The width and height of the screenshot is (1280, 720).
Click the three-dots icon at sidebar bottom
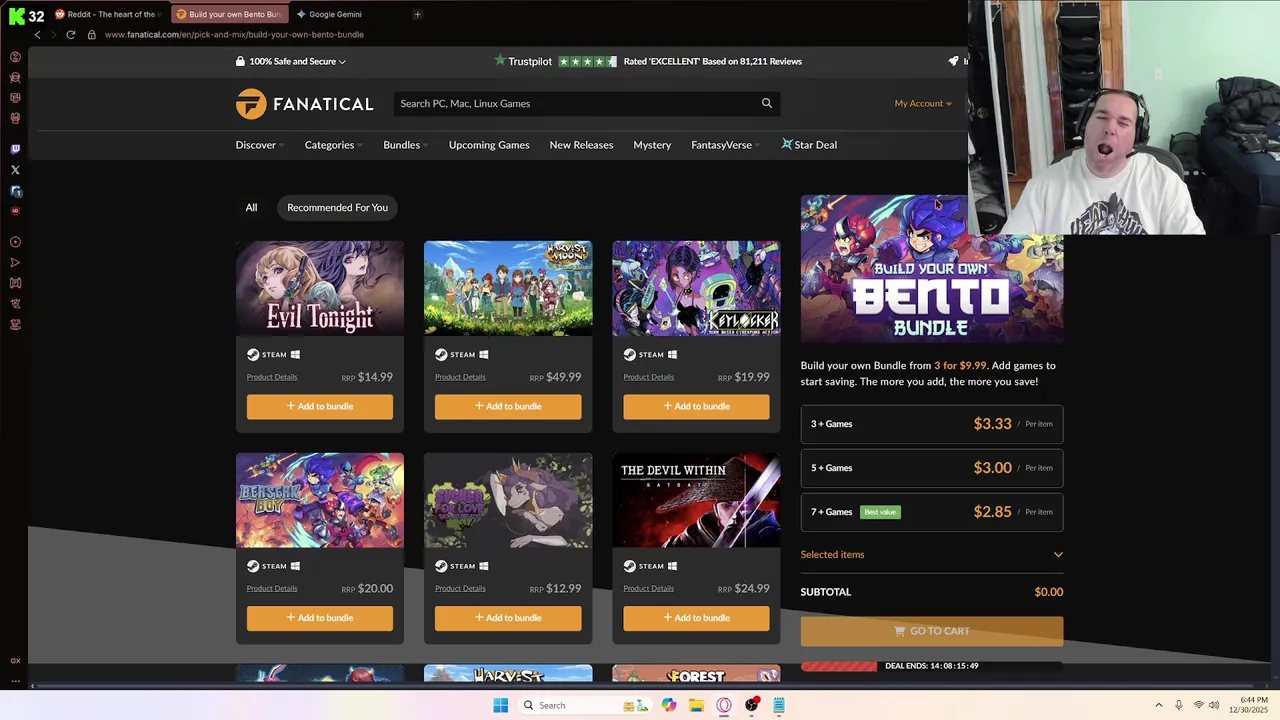[x=15, y=681]
